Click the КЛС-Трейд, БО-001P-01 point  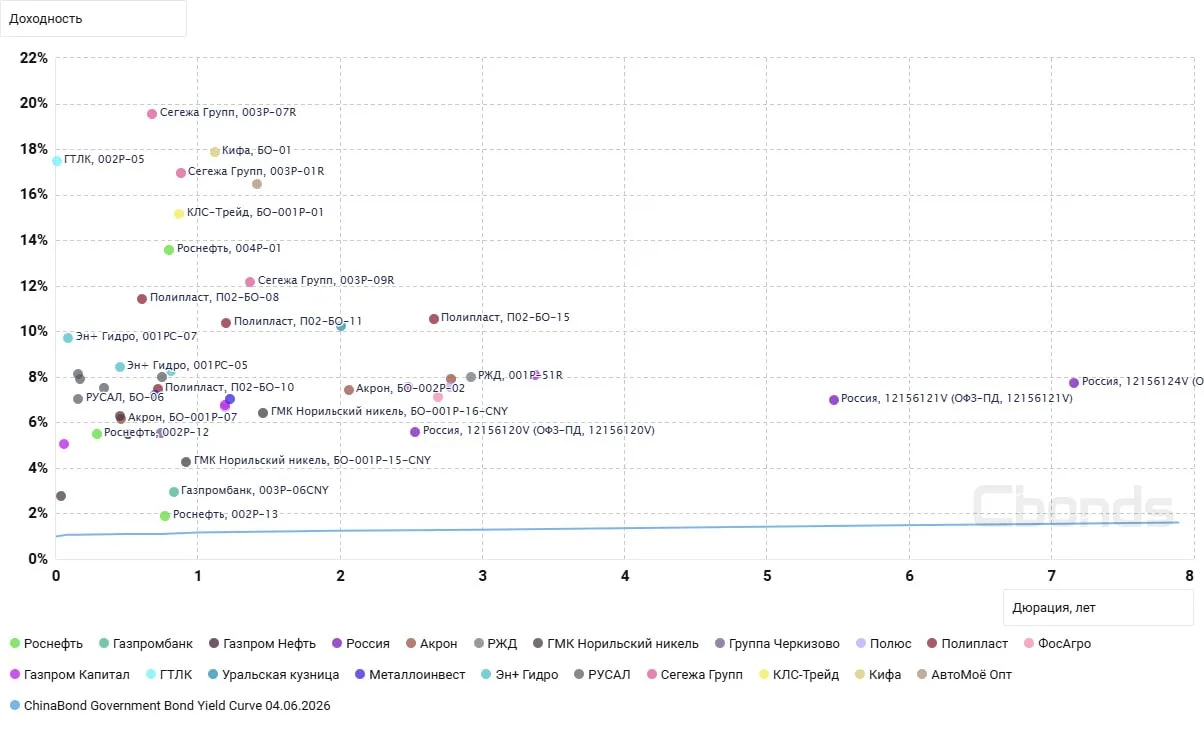[179, 214]
